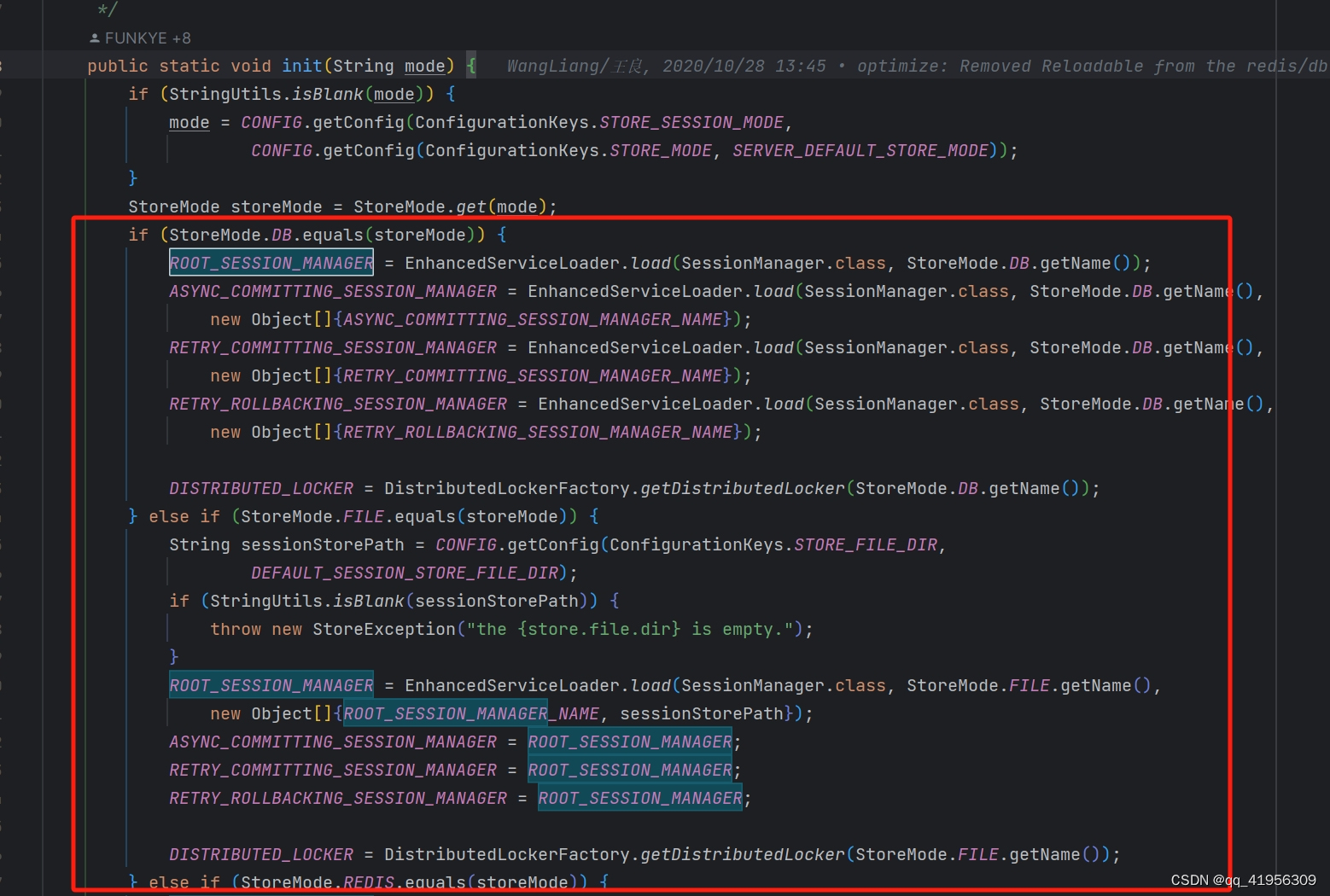This screenshot has height=896, width=1330.
Task: Open the FUNKYE +8 author hint
Action: [148, 38]
